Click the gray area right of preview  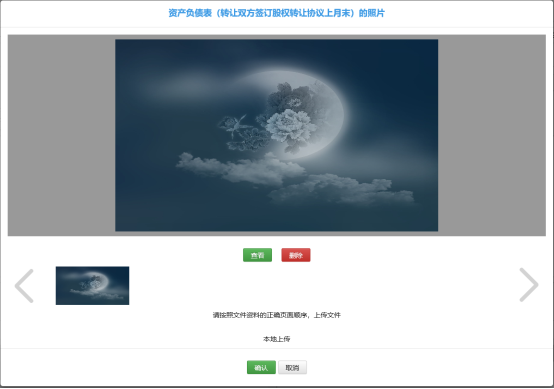pos(492,135)
